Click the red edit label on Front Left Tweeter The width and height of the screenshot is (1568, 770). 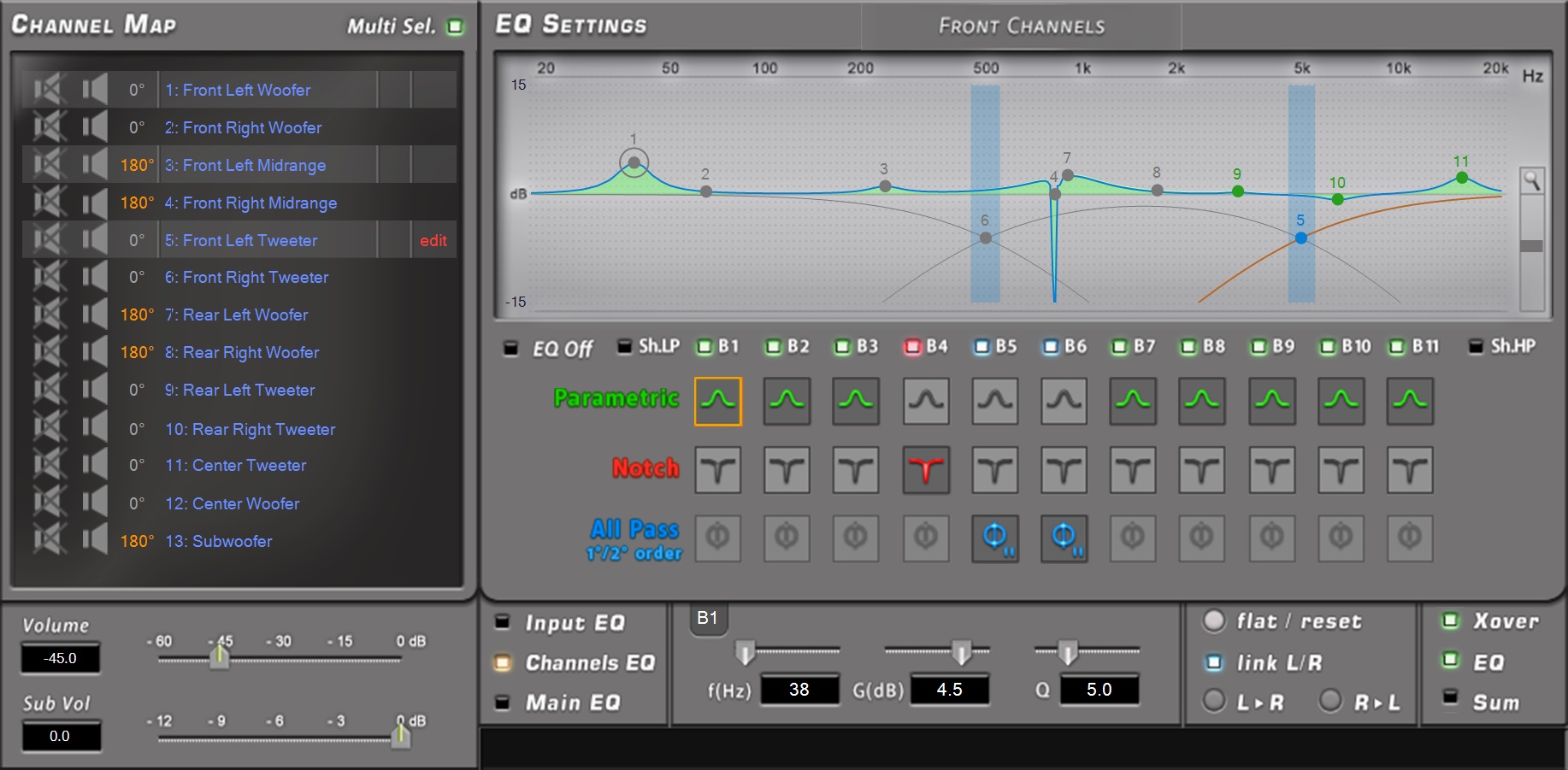[433, 241]
